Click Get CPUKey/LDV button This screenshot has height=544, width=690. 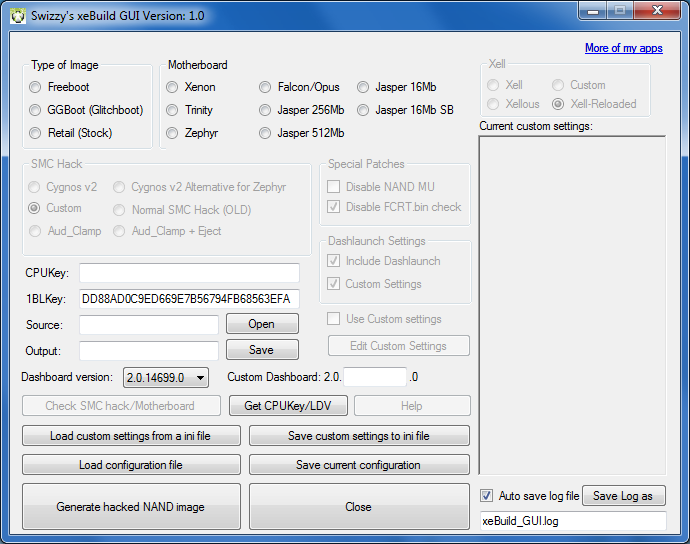coord(288,406)
